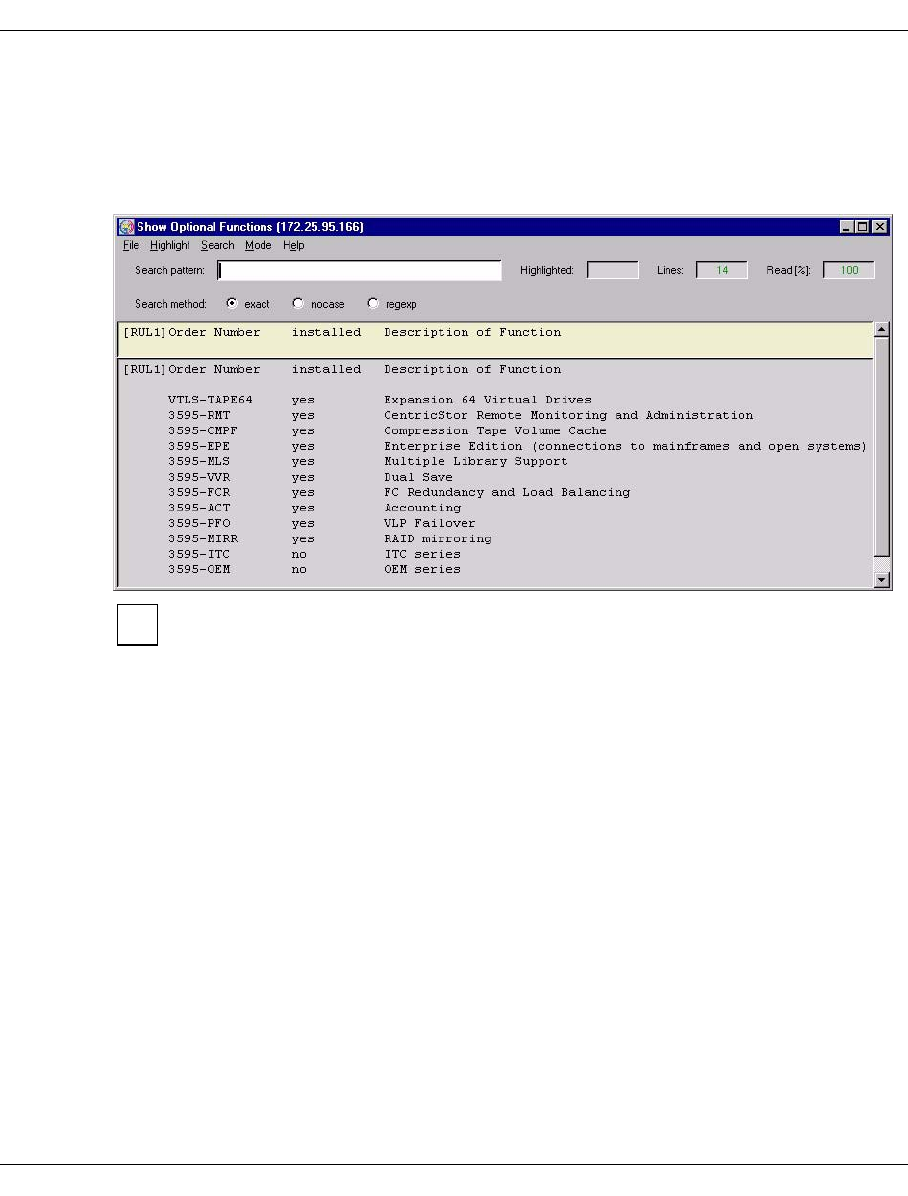Click 'CentricStor Remote Monitoring and Administration' text
This screenshot has height=1196, width=908.
[x=568, y=416]
